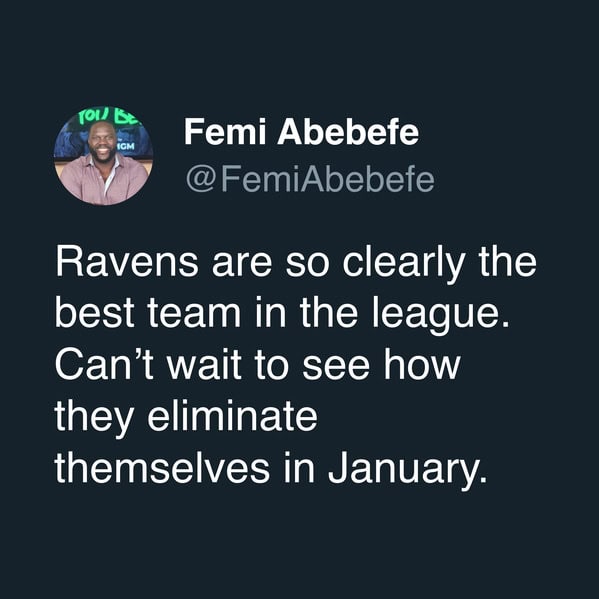Viewport: 599px width, 599px height.
Task: Select the first name Femi in header
Action: [225, 132]
